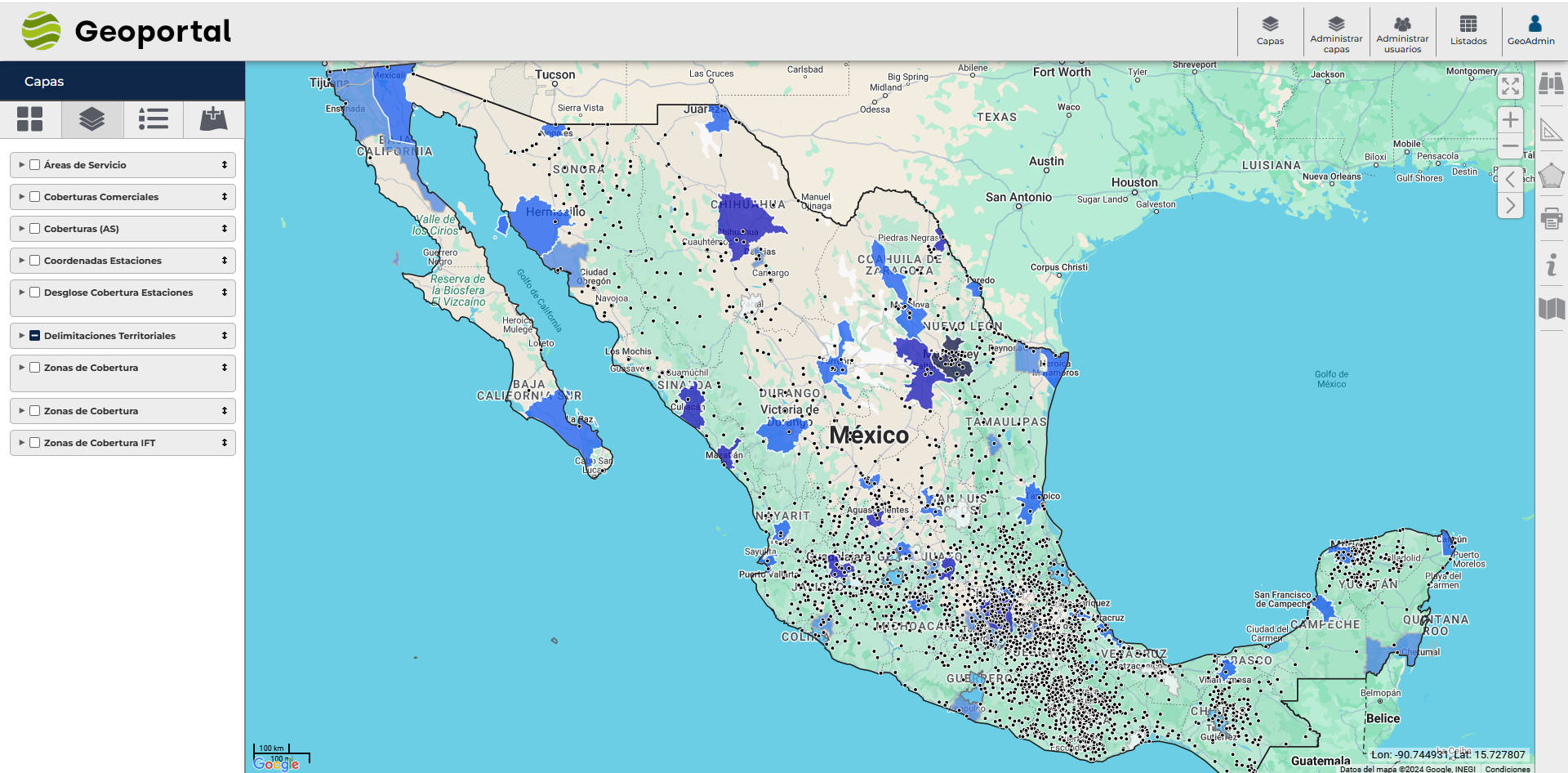This screenshot has height=773, width=1568.
Task: Zoom in on the map
Action: [x=1510, y=120]
